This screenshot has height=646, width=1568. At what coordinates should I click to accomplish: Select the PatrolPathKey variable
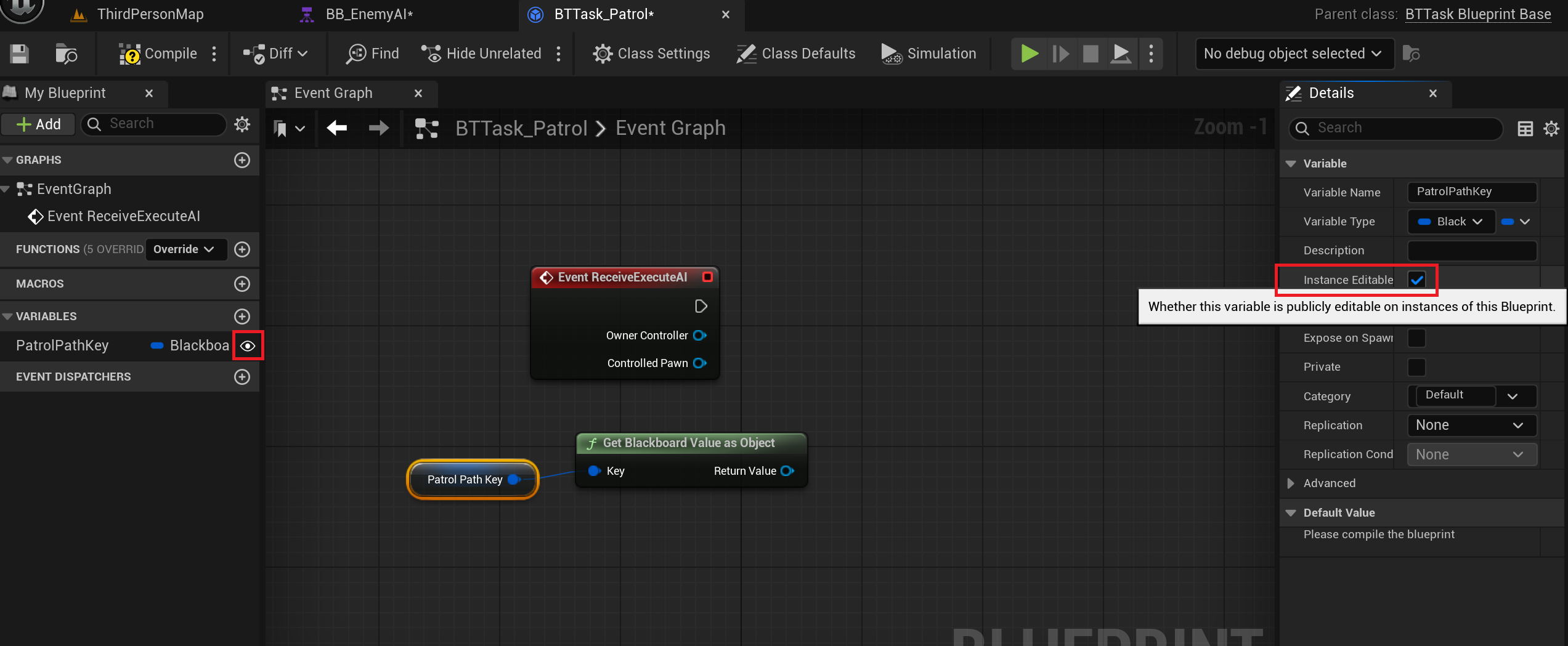pyautogui.click(x=62, y=345)
